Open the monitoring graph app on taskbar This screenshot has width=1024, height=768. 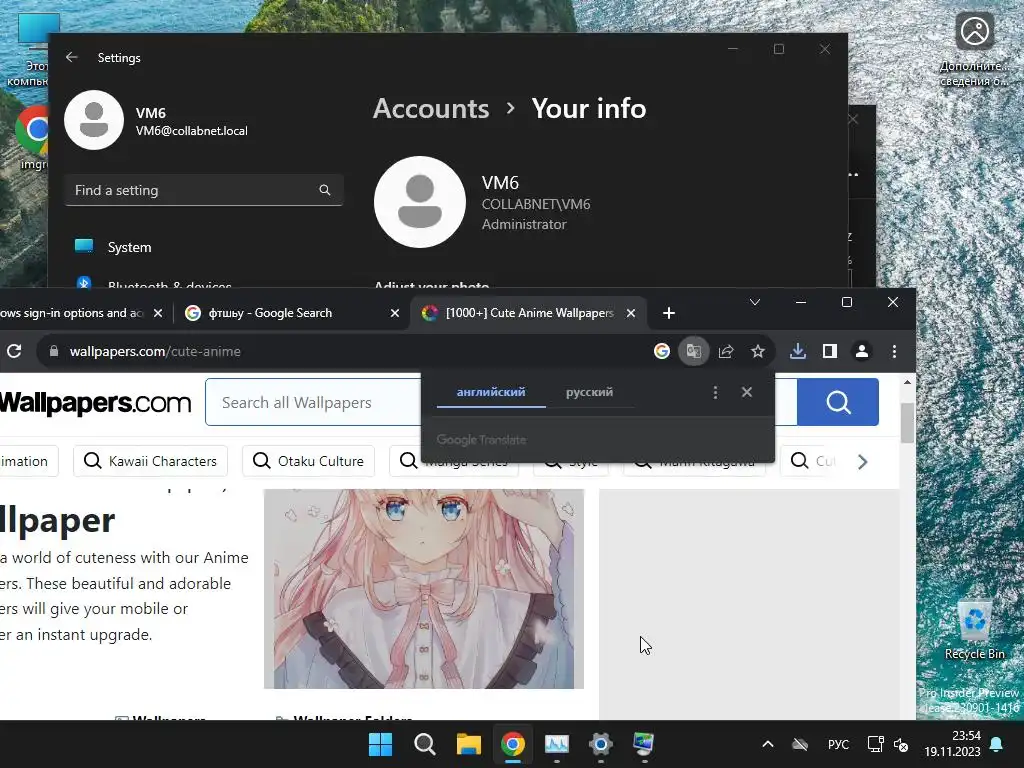coord(556,744)
